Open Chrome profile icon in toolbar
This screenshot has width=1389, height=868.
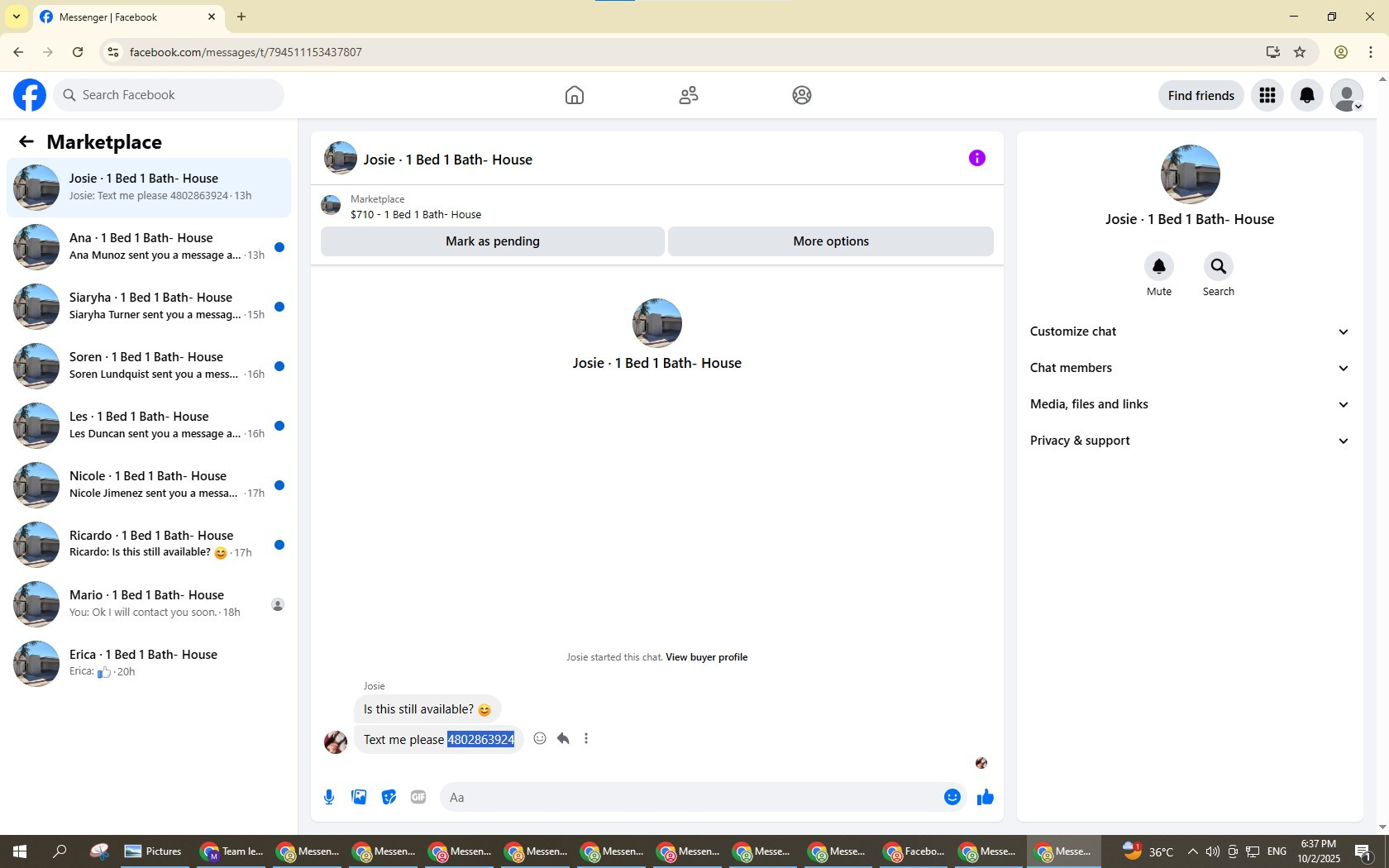coord(1341,52)
